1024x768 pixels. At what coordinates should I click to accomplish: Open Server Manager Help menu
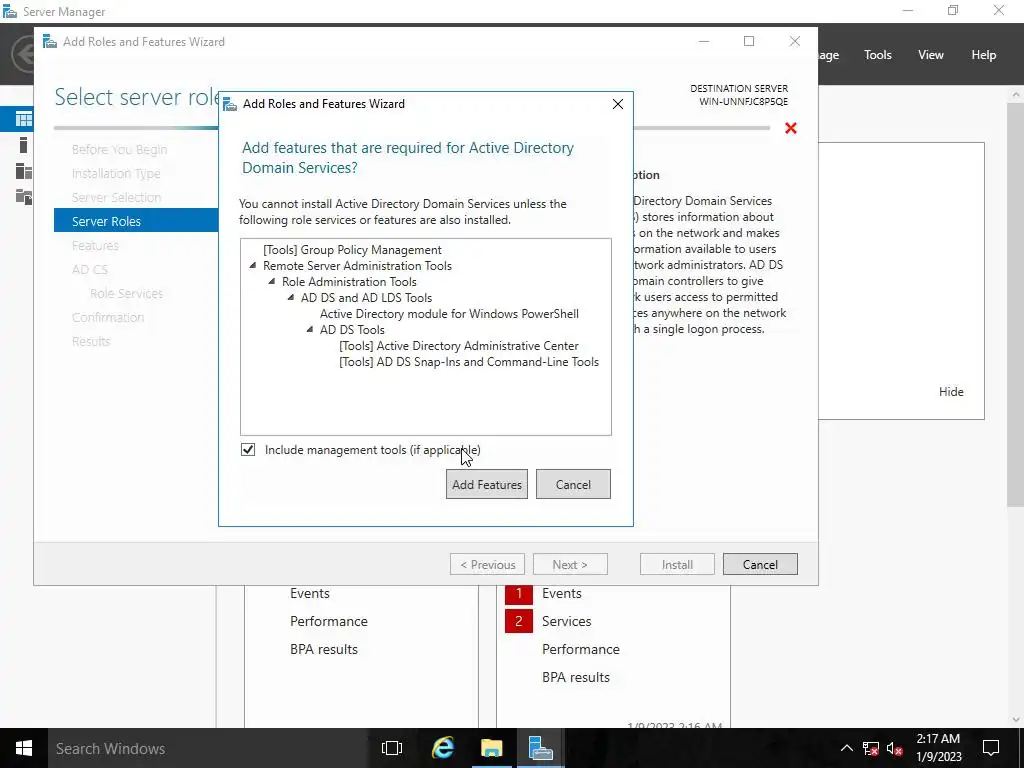(984, 55)
